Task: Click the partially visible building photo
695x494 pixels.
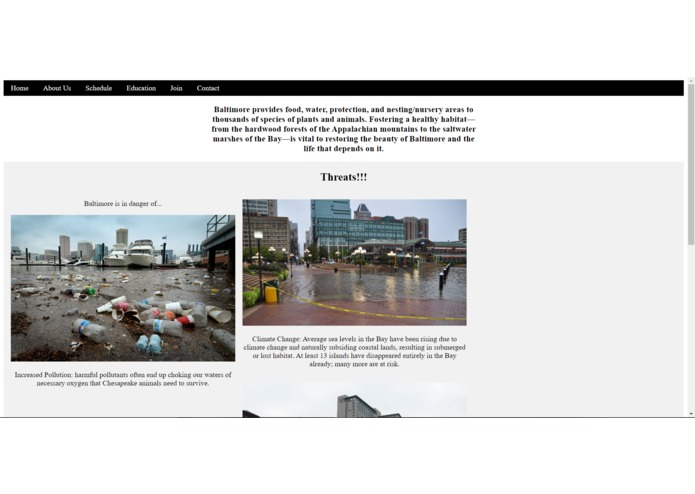Action: click(x=354, y=400)
